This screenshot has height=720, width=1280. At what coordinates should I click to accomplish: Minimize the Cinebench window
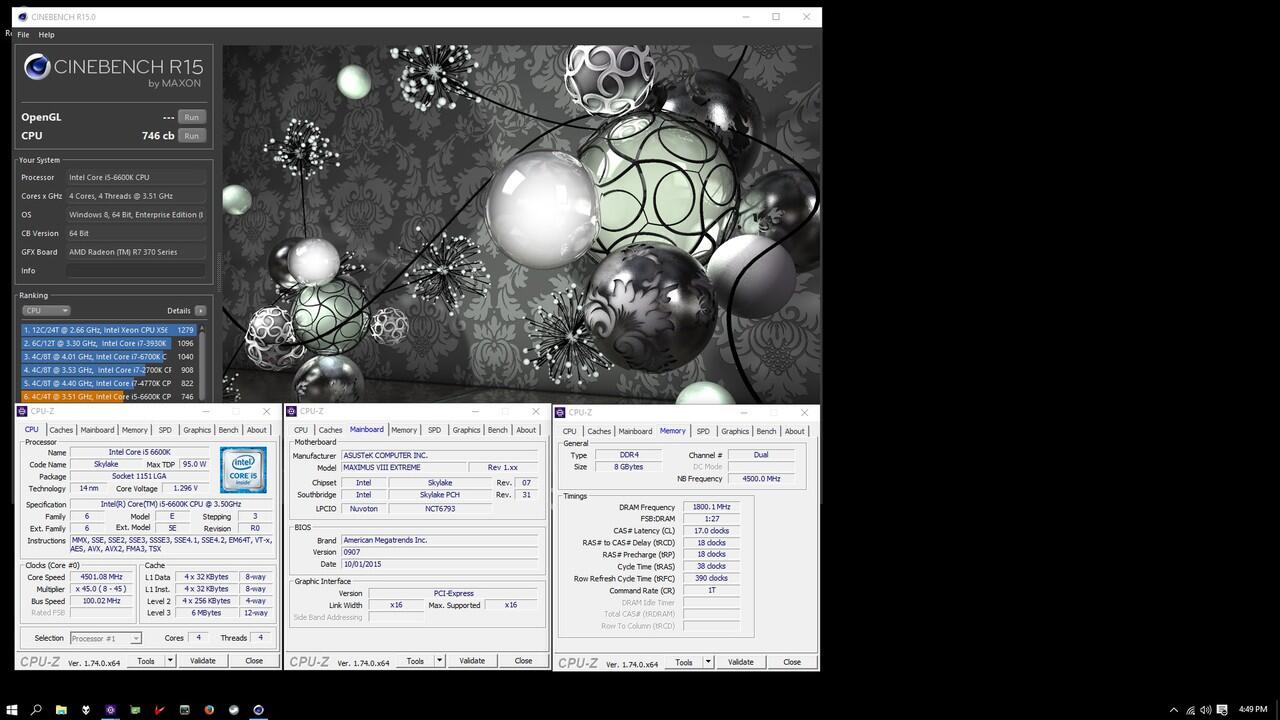(746, 17)
